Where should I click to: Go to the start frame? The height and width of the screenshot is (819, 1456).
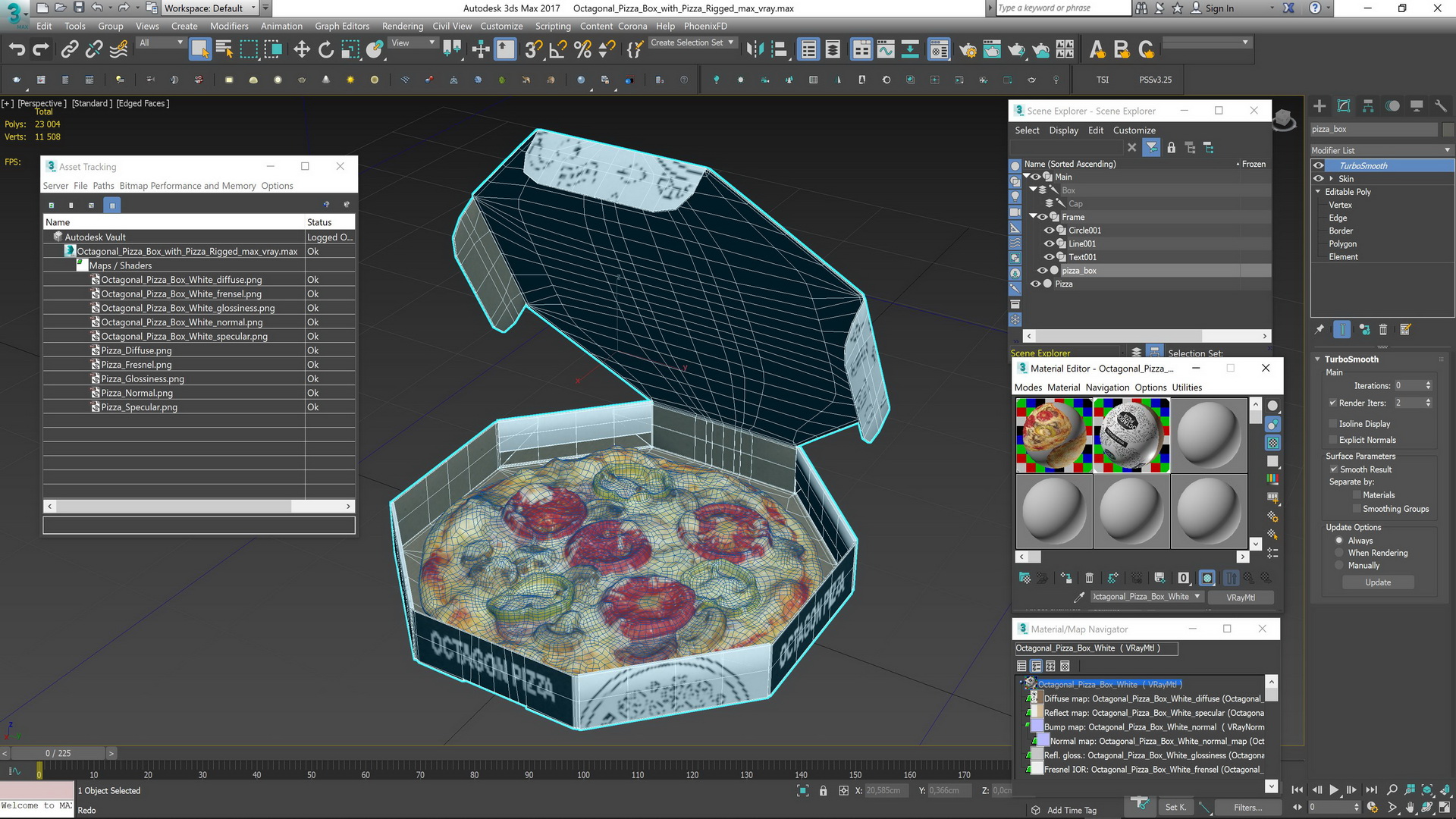tap(1298, 790)
